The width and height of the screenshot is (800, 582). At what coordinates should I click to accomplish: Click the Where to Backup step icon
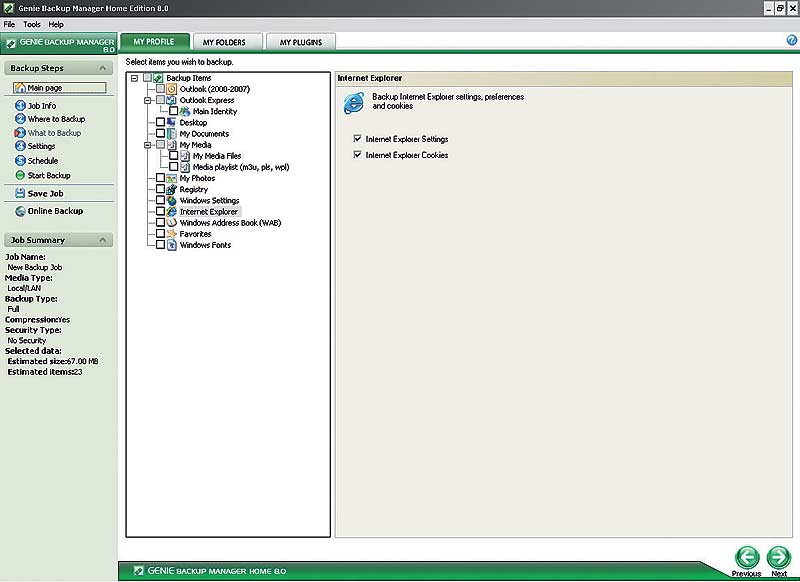click(20, 119)
